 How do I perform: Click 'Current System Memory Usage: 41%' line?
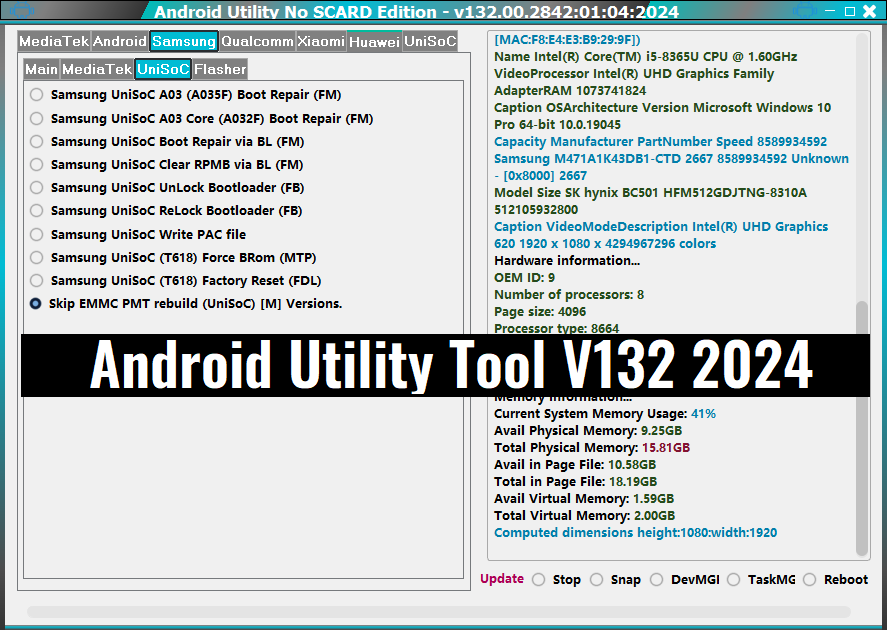(605, 413)
